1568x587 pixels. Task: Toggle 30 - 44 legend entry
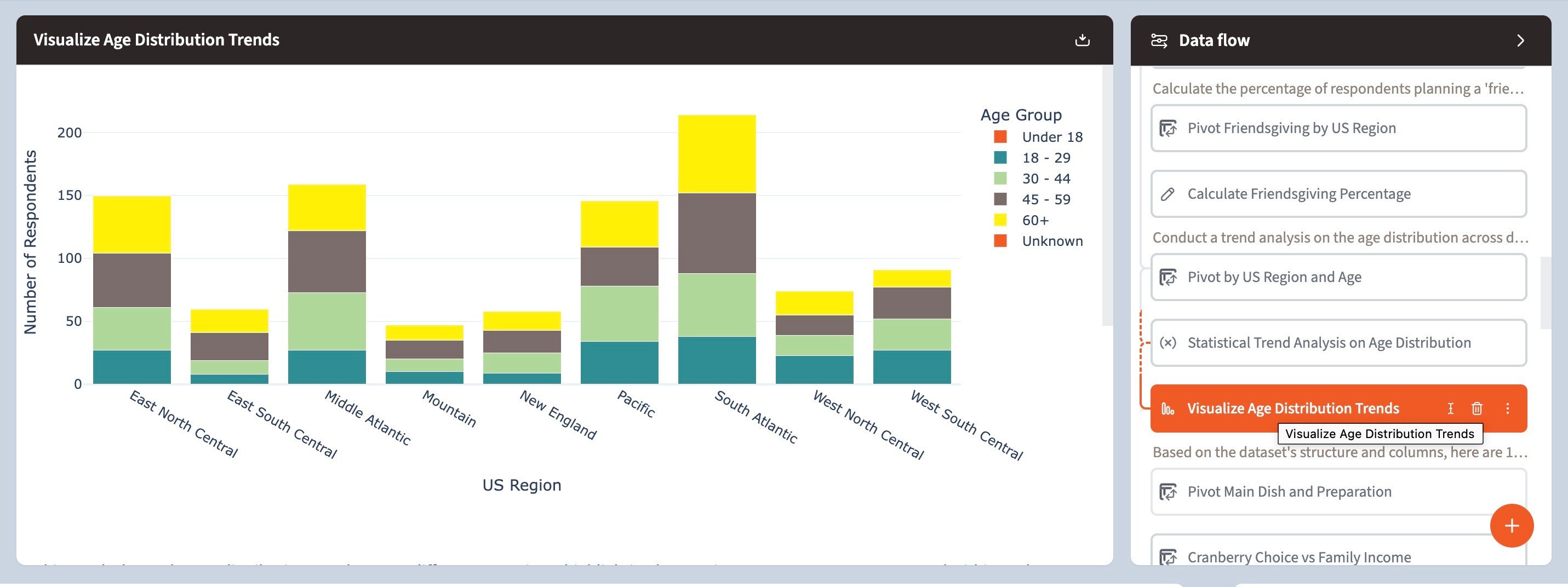click(1032, 179)
